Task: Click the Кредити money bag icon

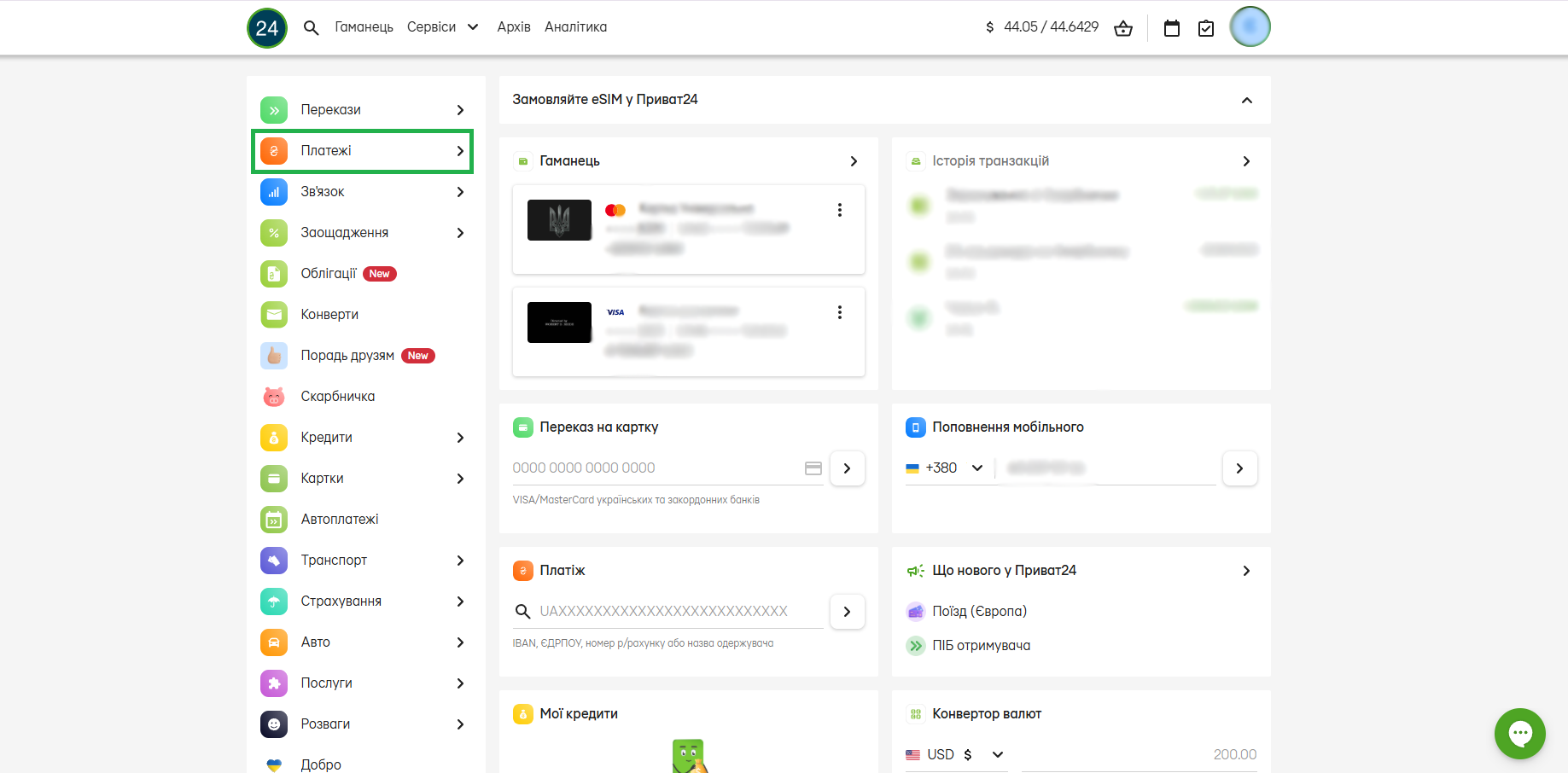Action: click(274, 438)
